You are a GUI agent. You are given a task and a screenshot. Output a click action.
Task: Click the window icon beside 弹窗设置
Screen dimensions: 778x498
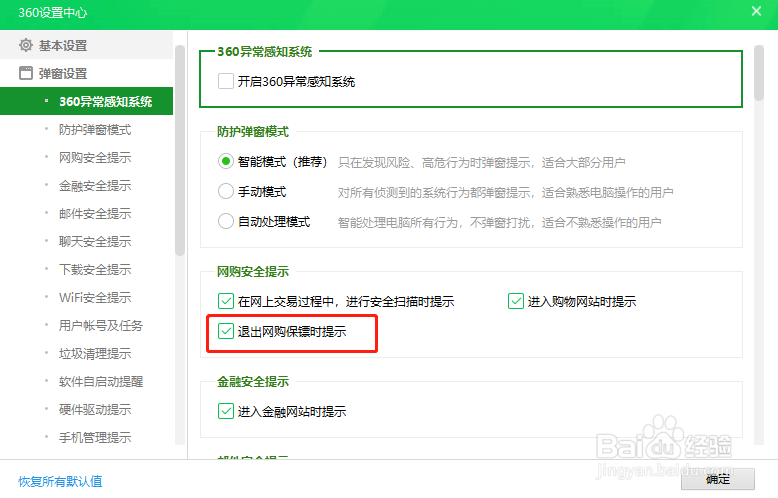tap(26, 73)
